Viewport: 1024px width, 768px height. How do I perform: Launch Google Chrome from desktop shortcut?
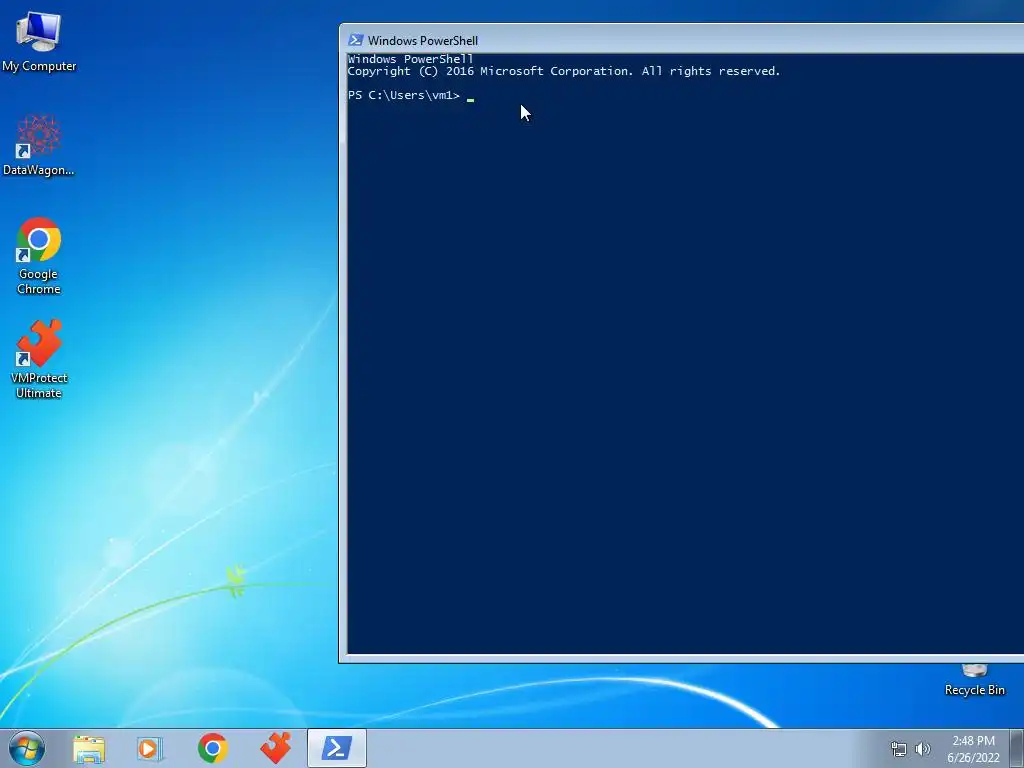(39, 256)
